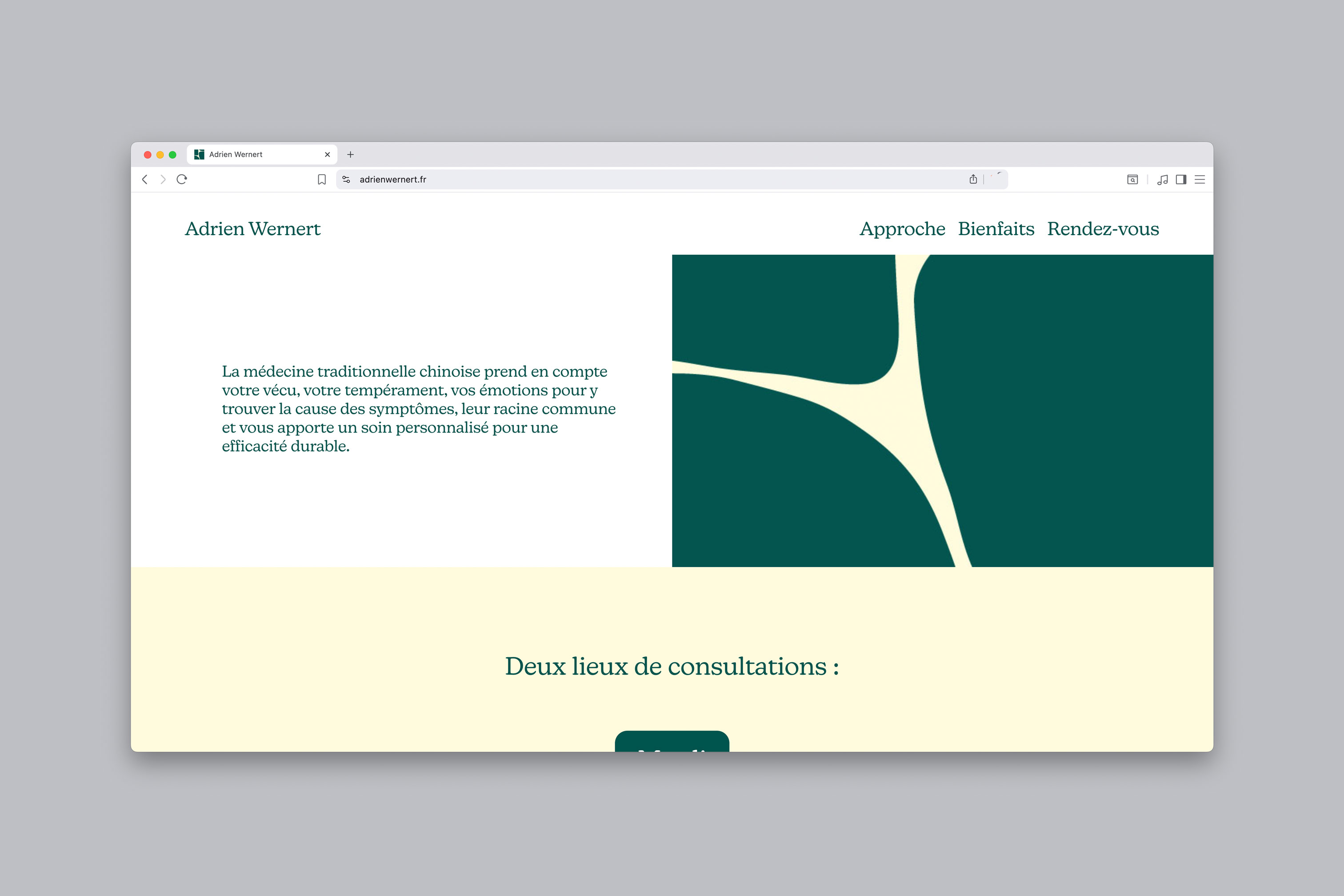Open a new tab with plus button
Image resolution: width=1344 pixels, height=896 pixels.
pos(350,154)
